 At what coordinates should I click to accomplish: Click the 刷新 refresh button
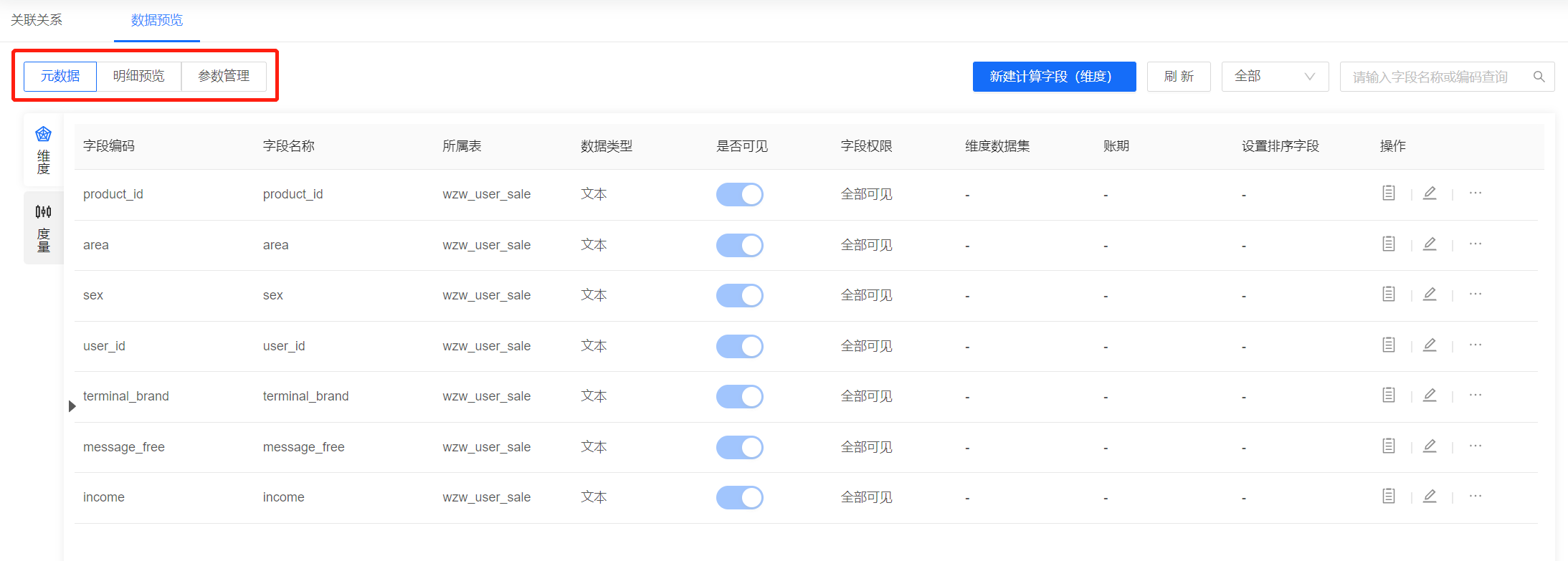[1179, 77]
